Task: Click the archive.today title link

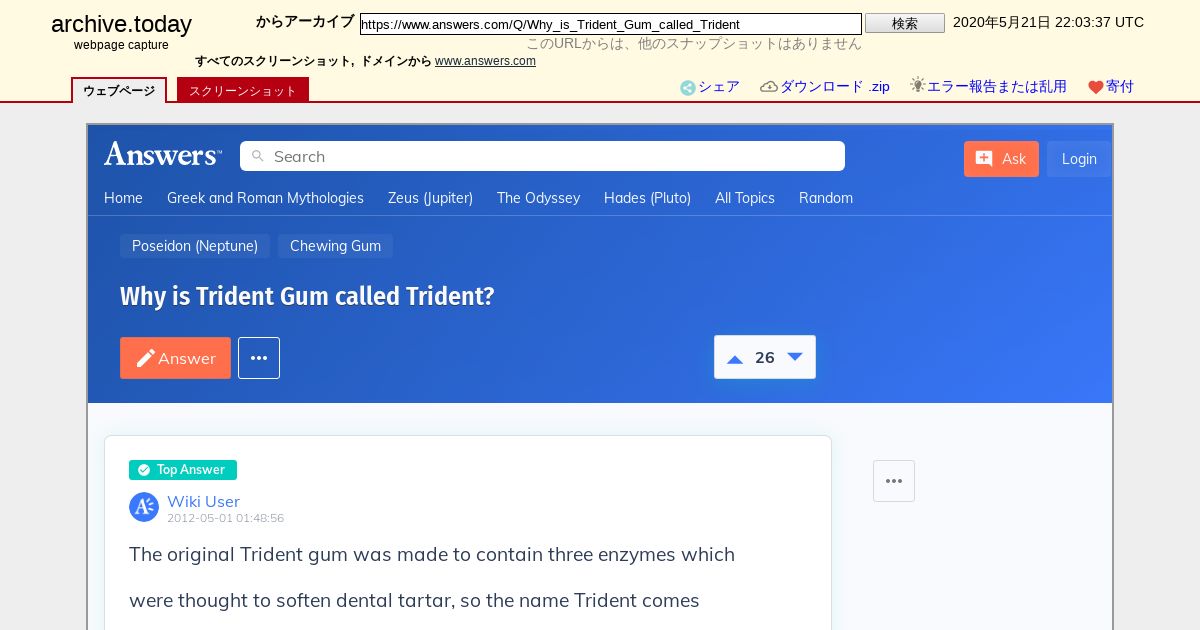Action: point(121,25)
